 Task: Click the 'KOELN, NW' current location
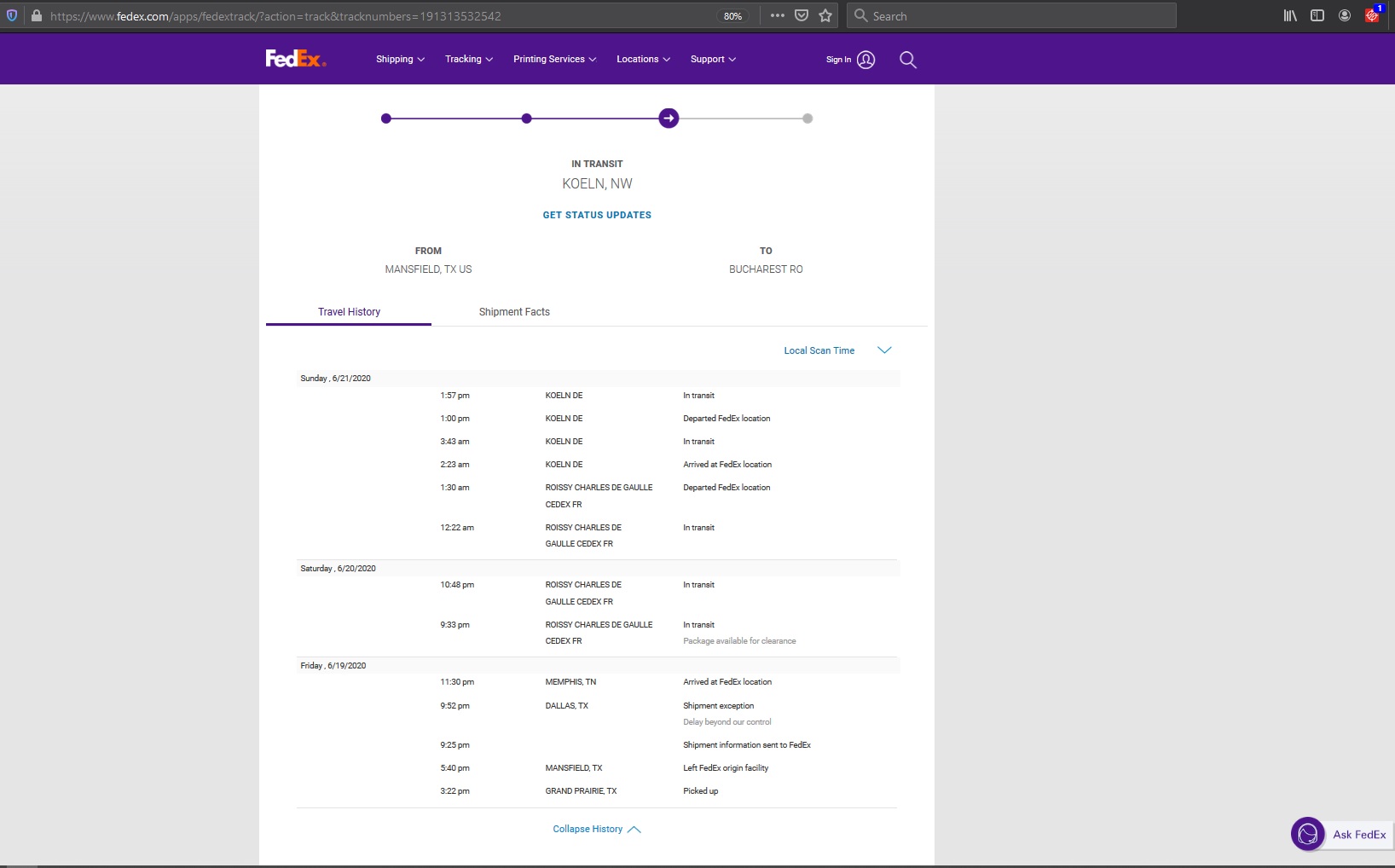tap(597, 184)
